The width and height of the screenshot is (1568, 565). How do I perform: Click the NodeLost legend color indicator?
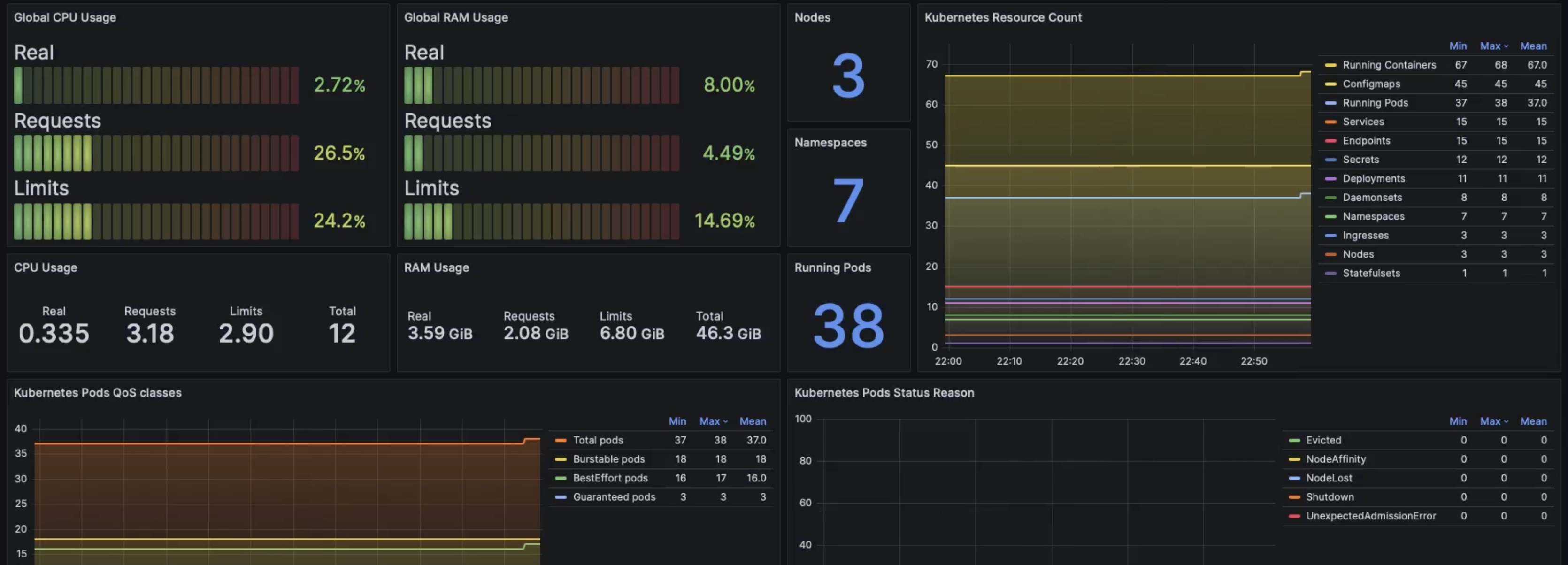pyautogui.click(x=1294, y=478)
